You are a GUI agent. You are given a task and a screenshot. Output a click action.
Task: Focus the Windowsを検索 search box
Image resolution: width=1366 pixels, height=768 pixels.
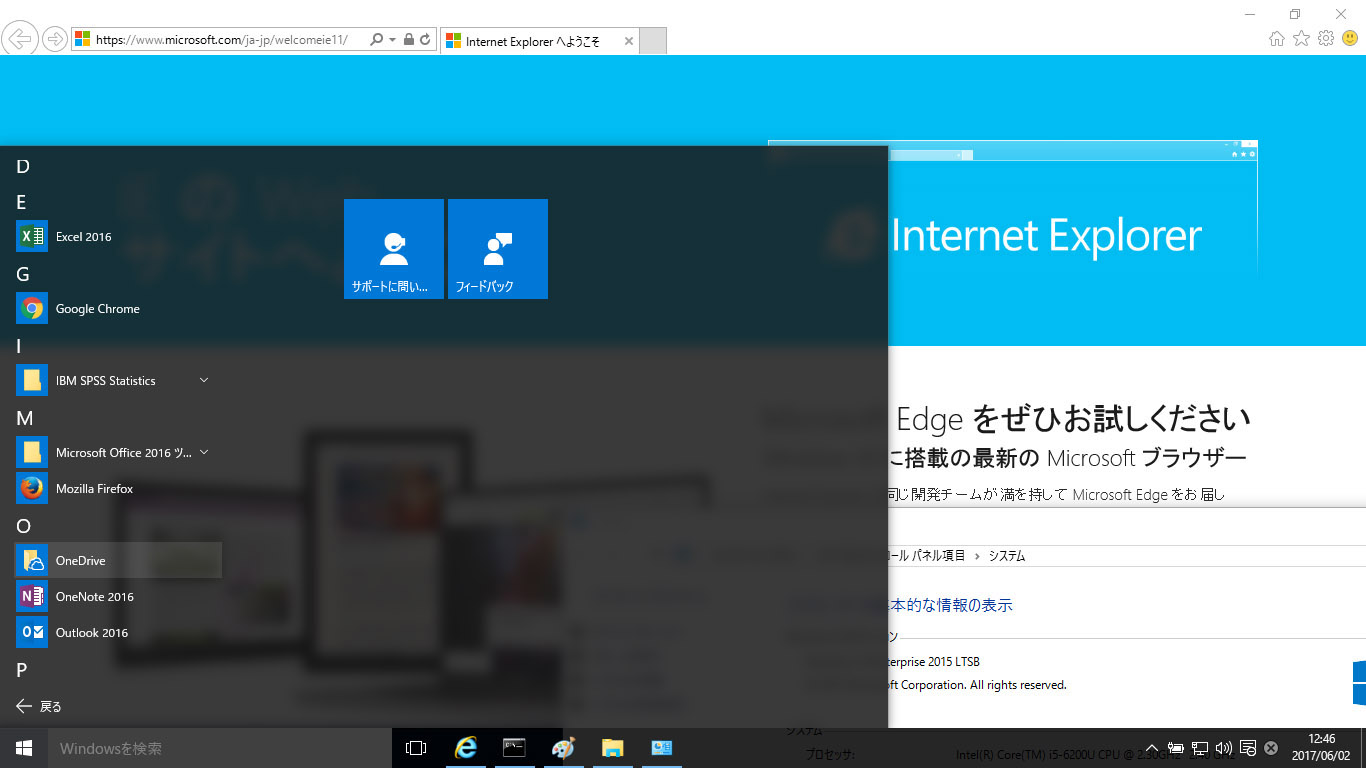220,748
